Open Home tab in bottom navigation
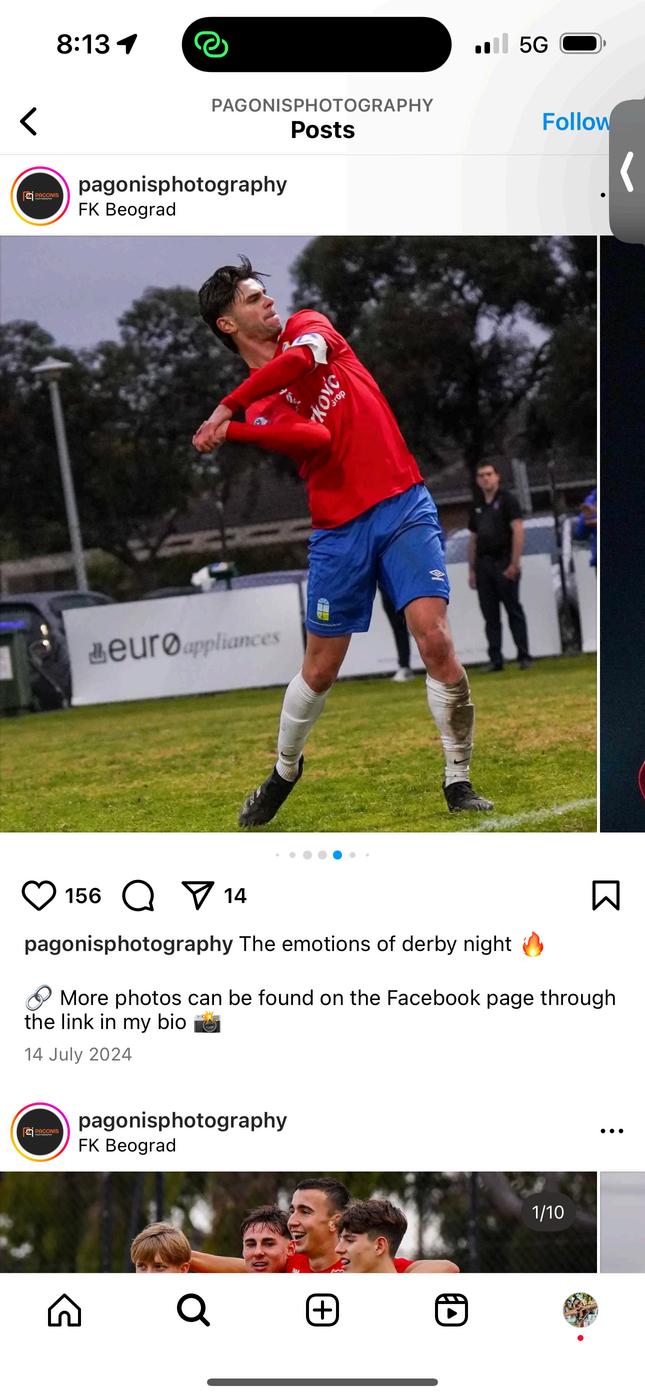The image size is (645, 1398). coord(64,1309)
